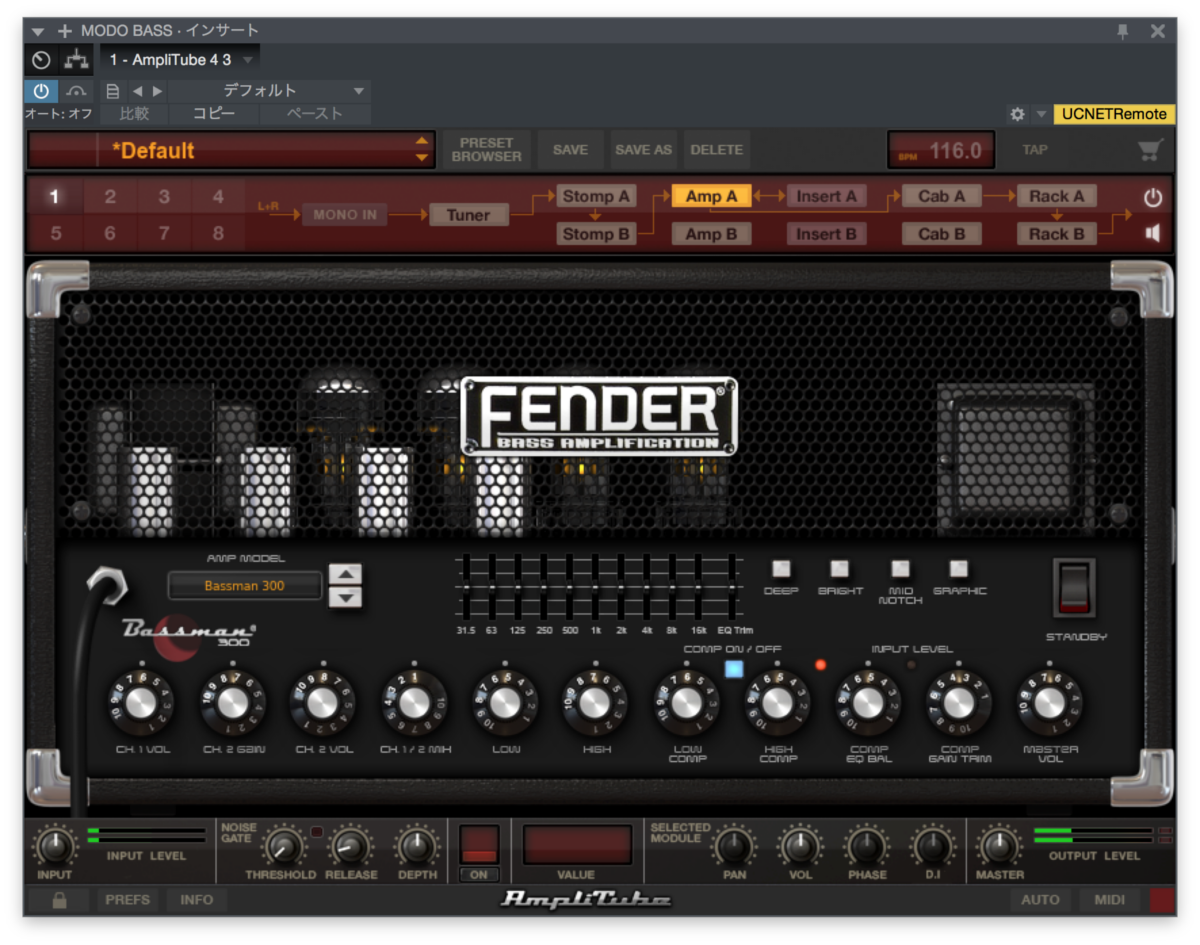Toggle the COMP ON/OFF blue button
1200x945 pixels.
[x=734, y=669]
